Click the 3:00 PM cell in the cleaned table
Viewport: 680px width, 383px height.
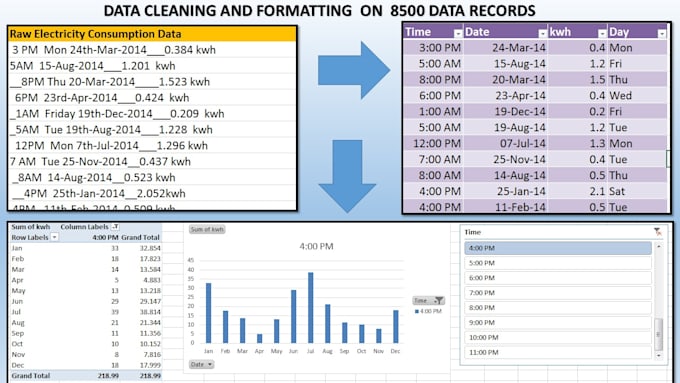tap(433, 48)
